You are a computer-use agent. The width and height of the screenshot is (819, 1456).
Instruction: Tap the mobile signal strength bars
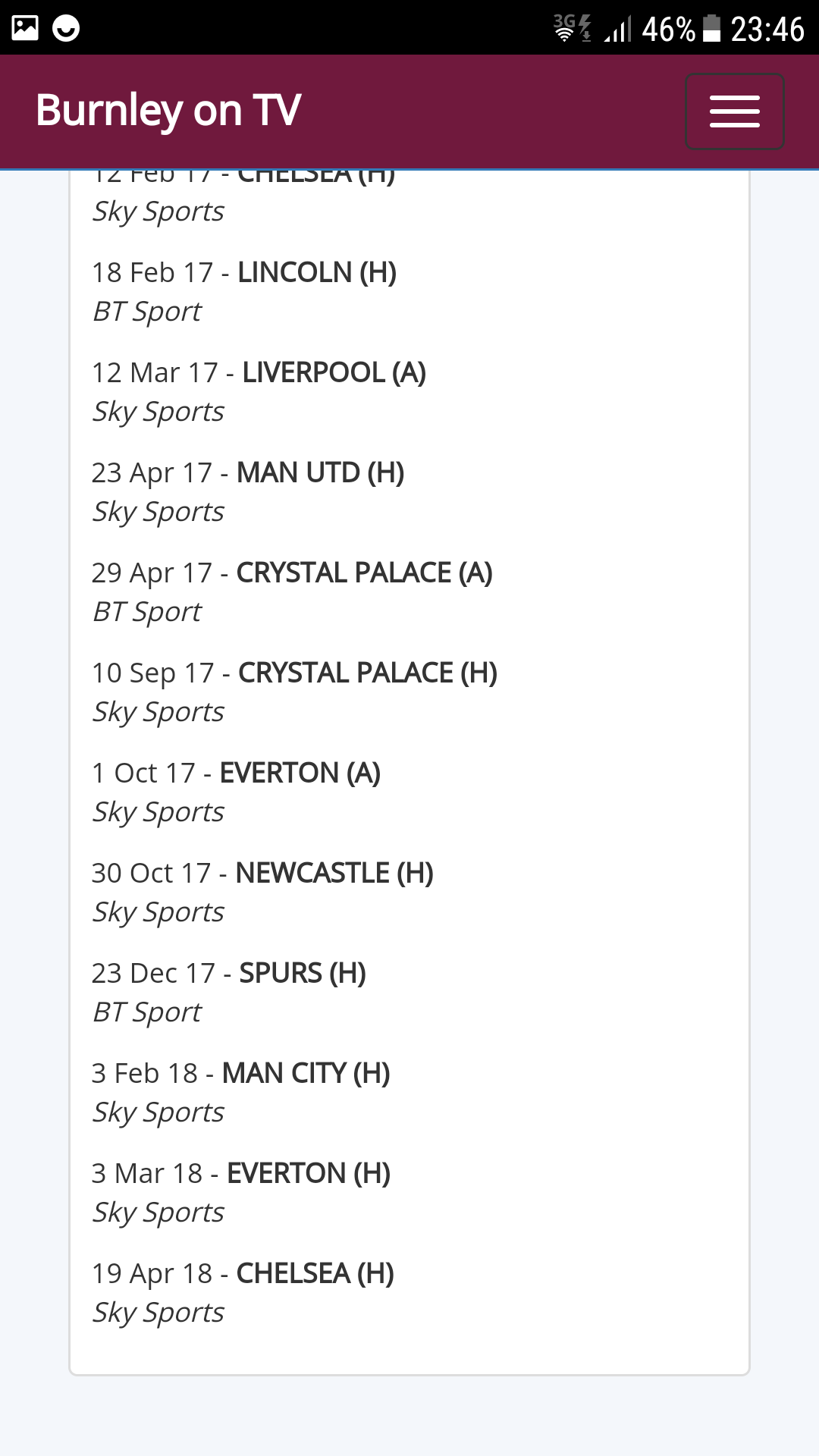click(618, 30)
